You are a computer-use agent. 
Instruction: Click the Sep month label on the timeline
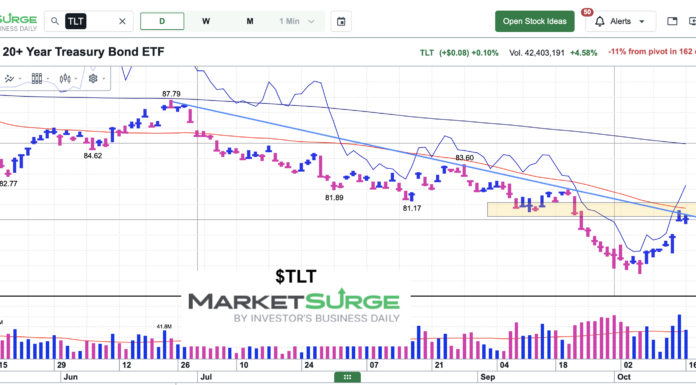487,377
